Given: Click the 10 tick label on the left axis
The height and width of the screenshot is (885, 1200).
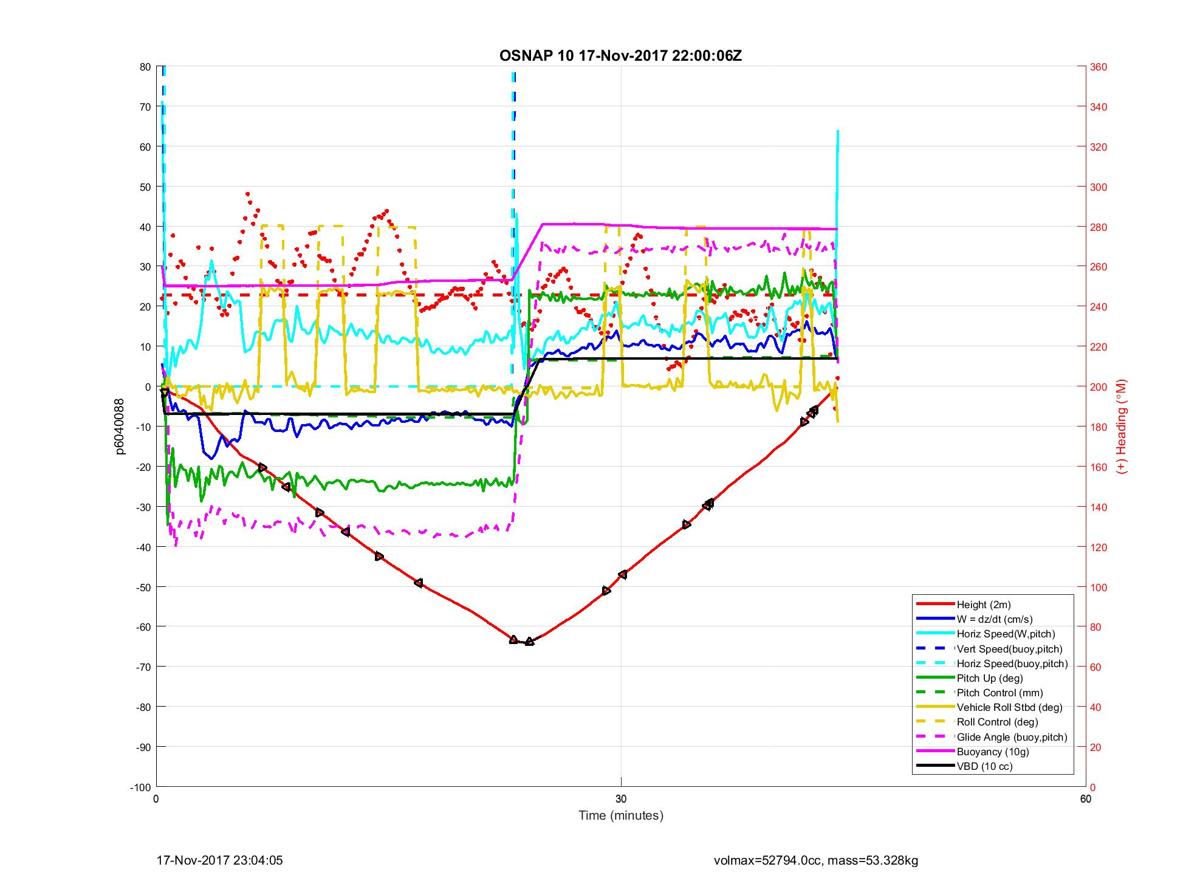Looking at the screenshot, I should pos(145,347).
